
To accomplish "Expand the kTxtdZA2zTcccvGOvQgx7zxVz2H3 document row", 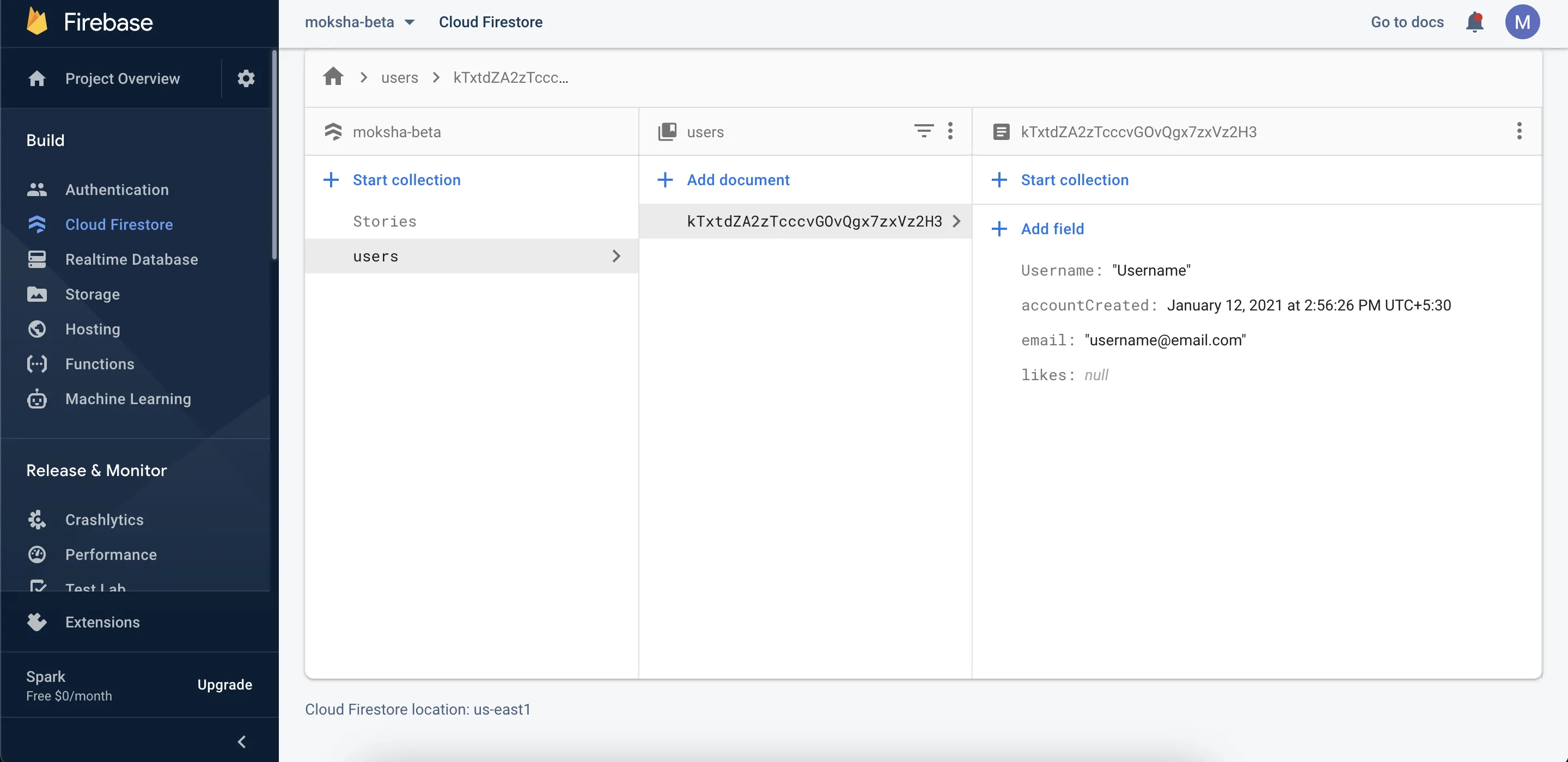I will [x=815, y=221].
